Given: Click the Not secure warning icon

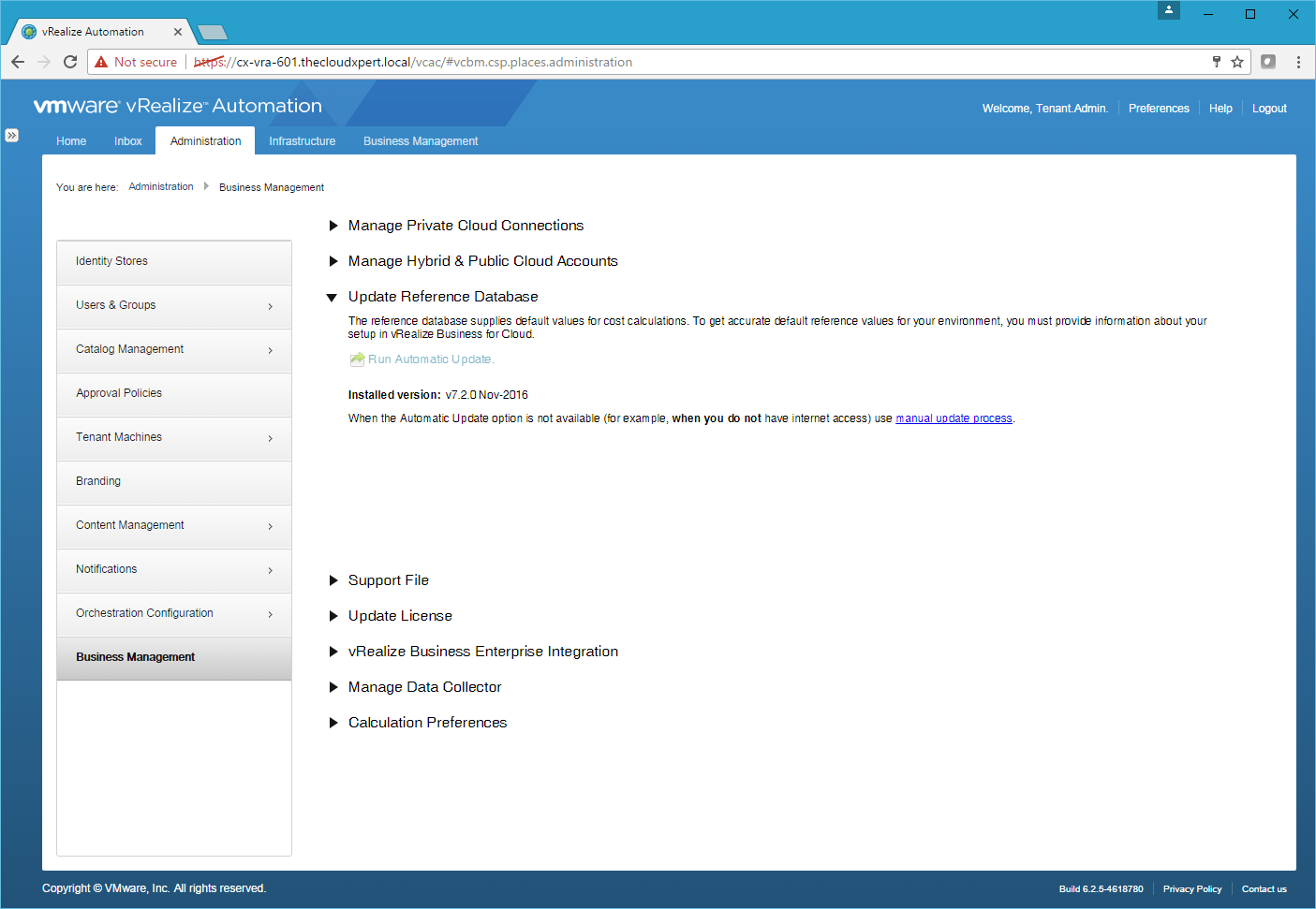Looking at the screenshot, I should (101, 62).
